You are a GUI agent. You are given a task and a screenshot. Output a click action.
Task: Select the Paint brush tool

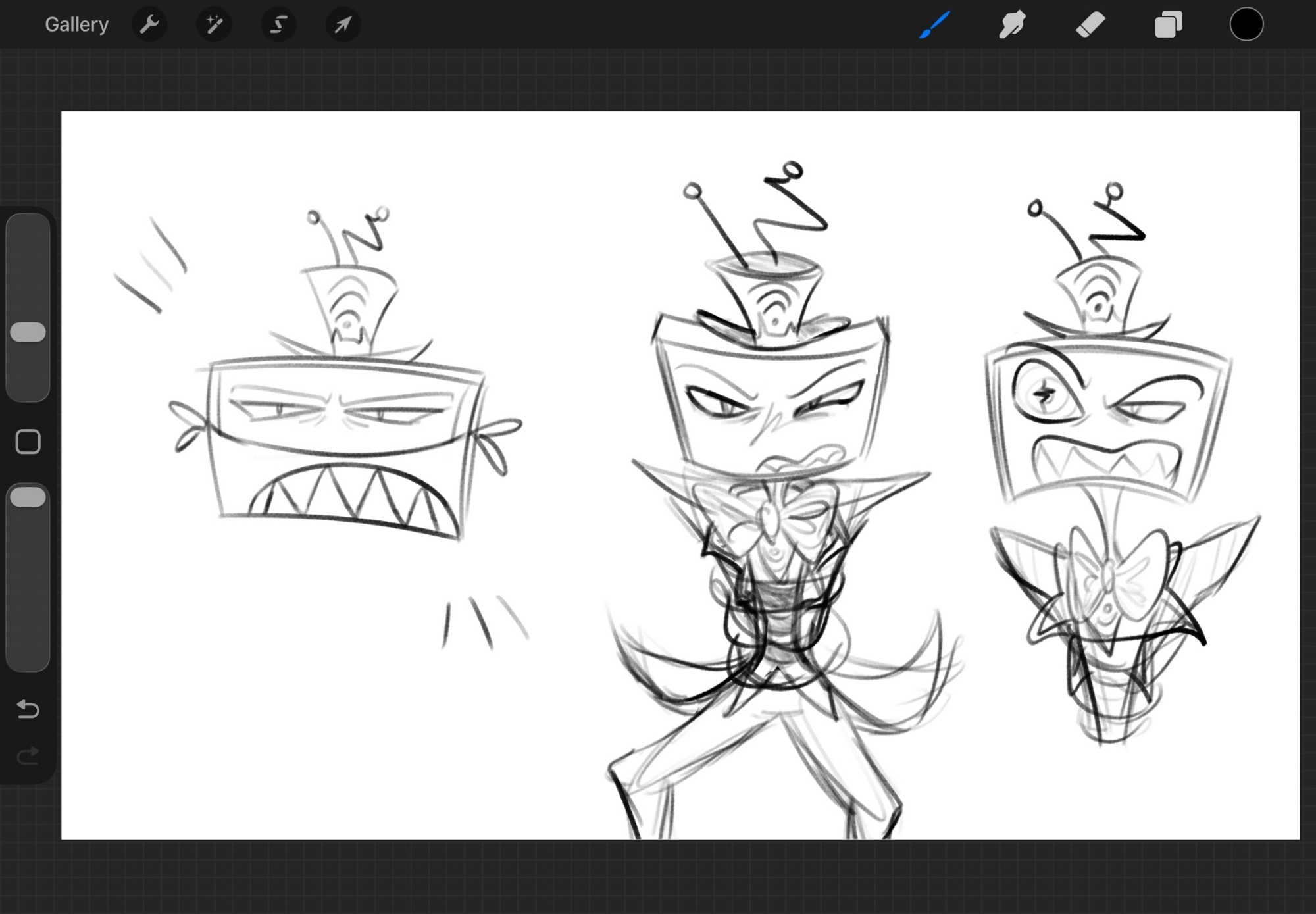934,25
